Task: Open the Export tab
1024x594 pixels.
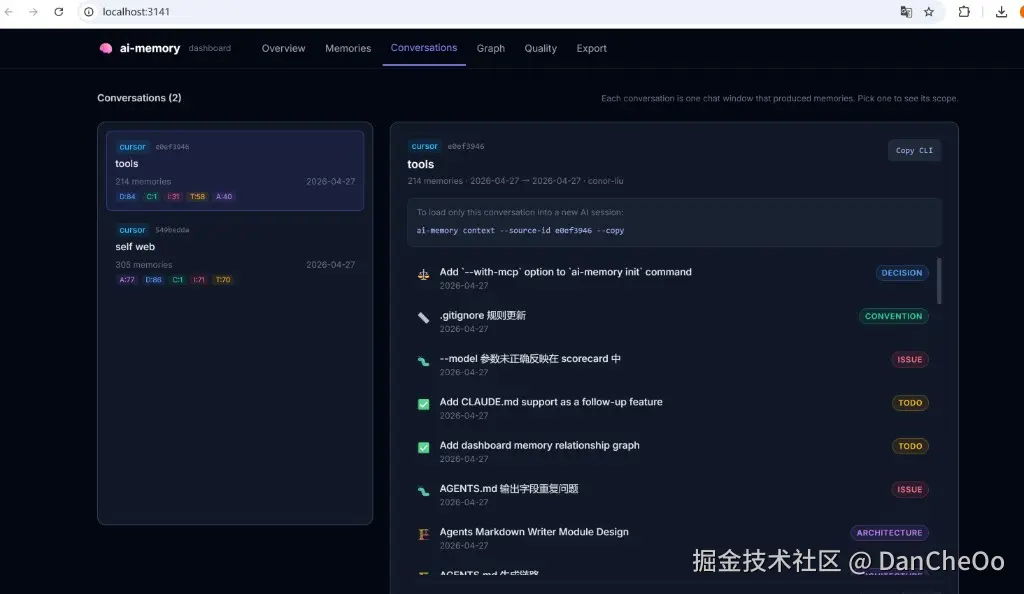Action: [591, 48]
